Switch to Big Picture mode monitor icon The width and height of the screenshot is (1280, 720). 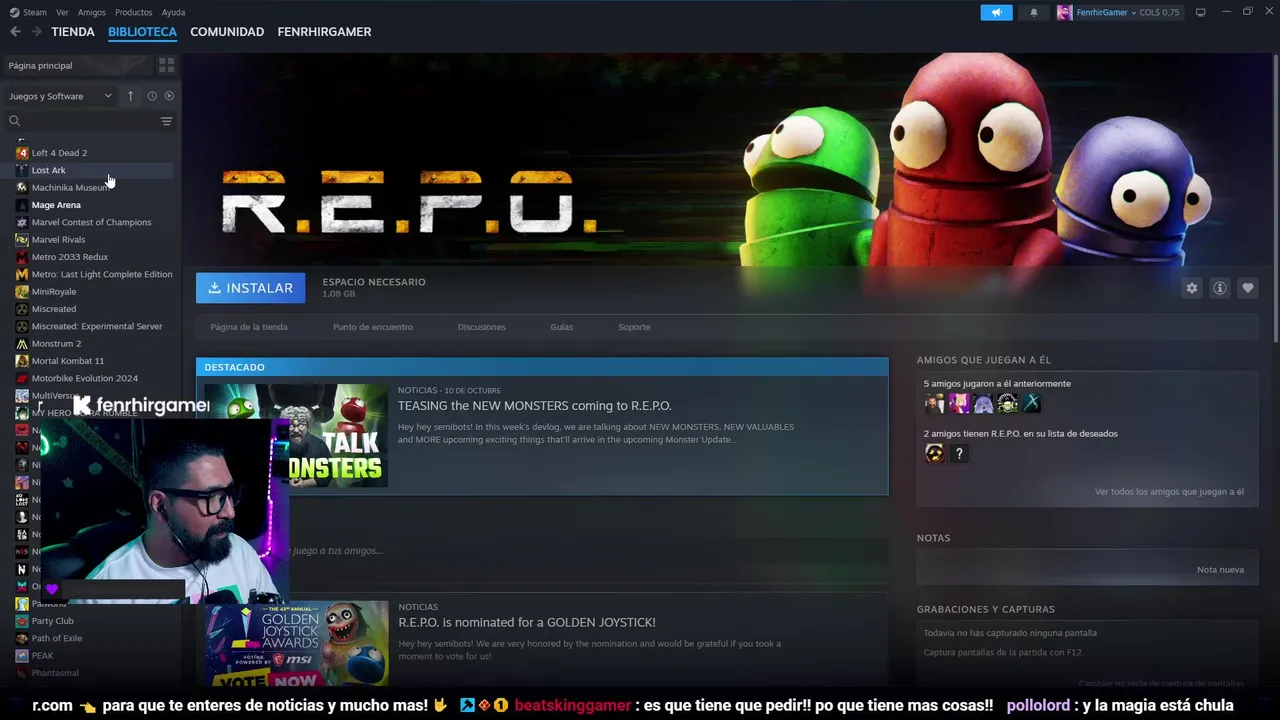tap(1200, 12)
